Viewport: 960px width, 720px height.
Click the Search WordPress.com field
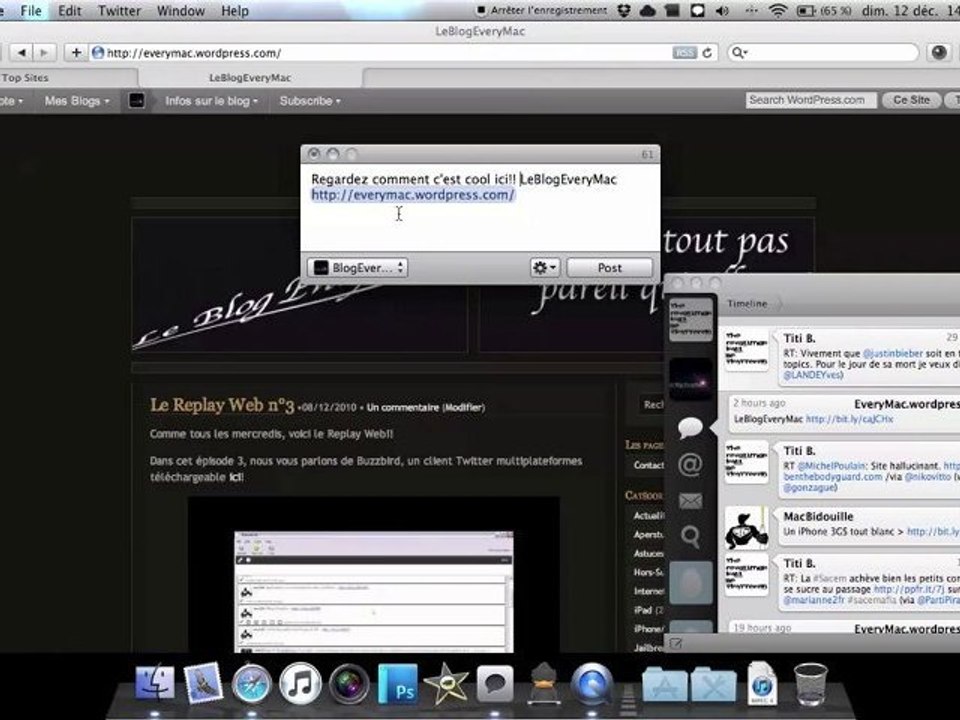811,100
